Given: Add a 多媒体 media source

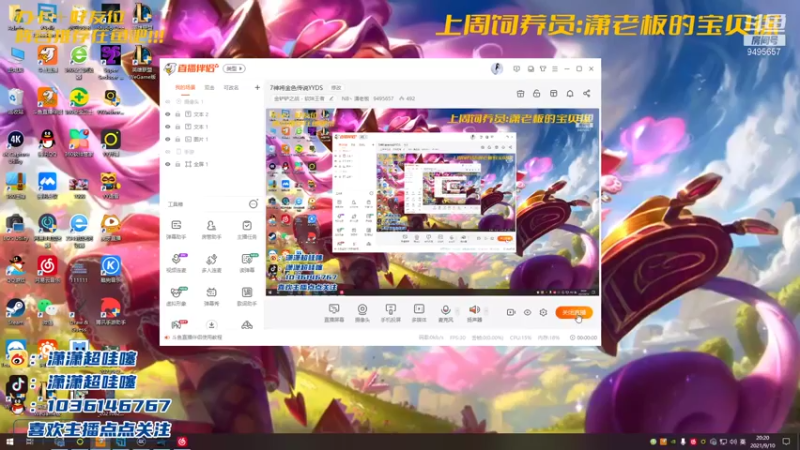Looking at the screenshot, I should click(419, 313).
